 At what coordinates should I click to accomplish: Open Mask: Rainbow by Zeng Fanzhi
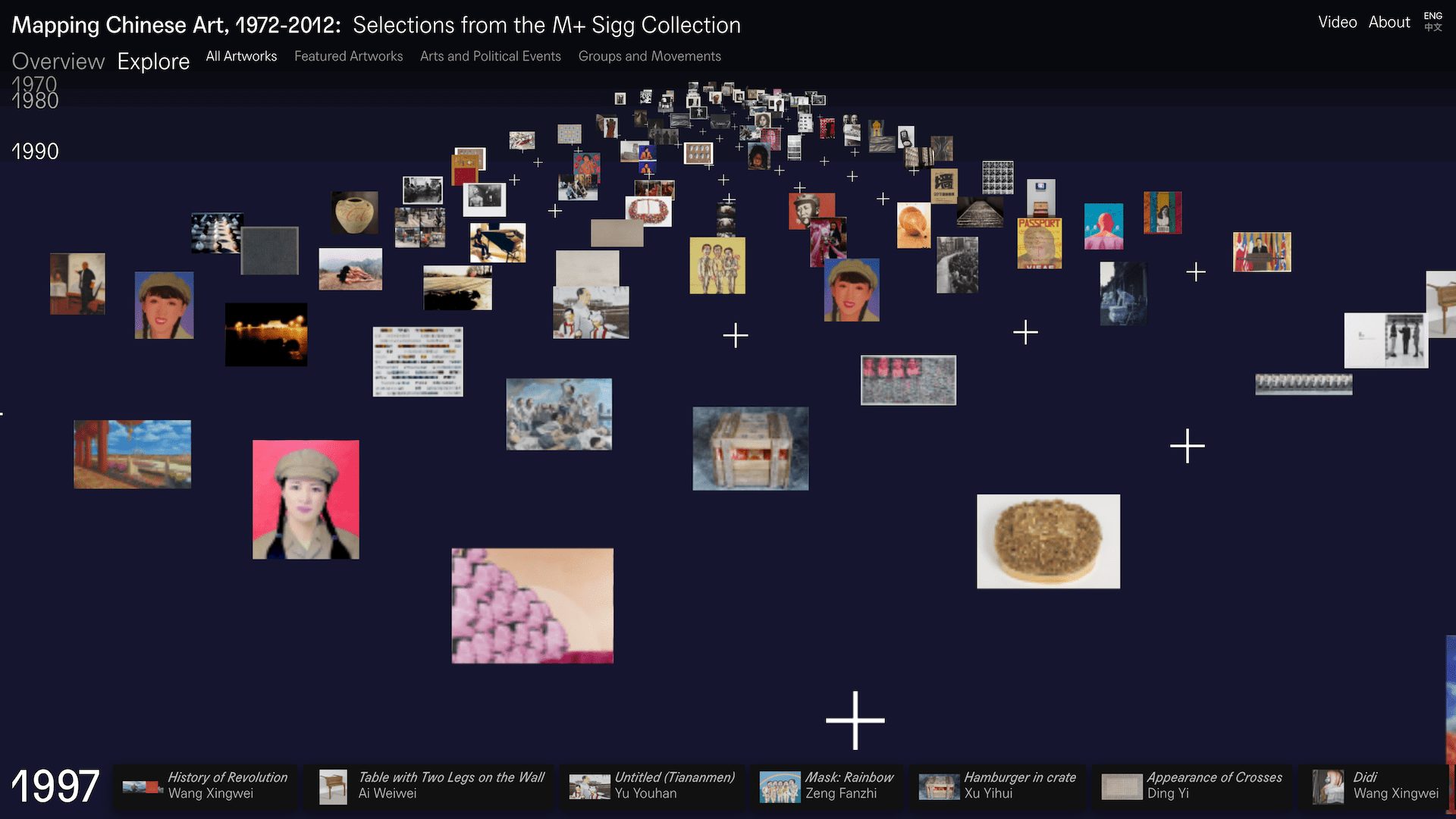(x=827, y=786)
